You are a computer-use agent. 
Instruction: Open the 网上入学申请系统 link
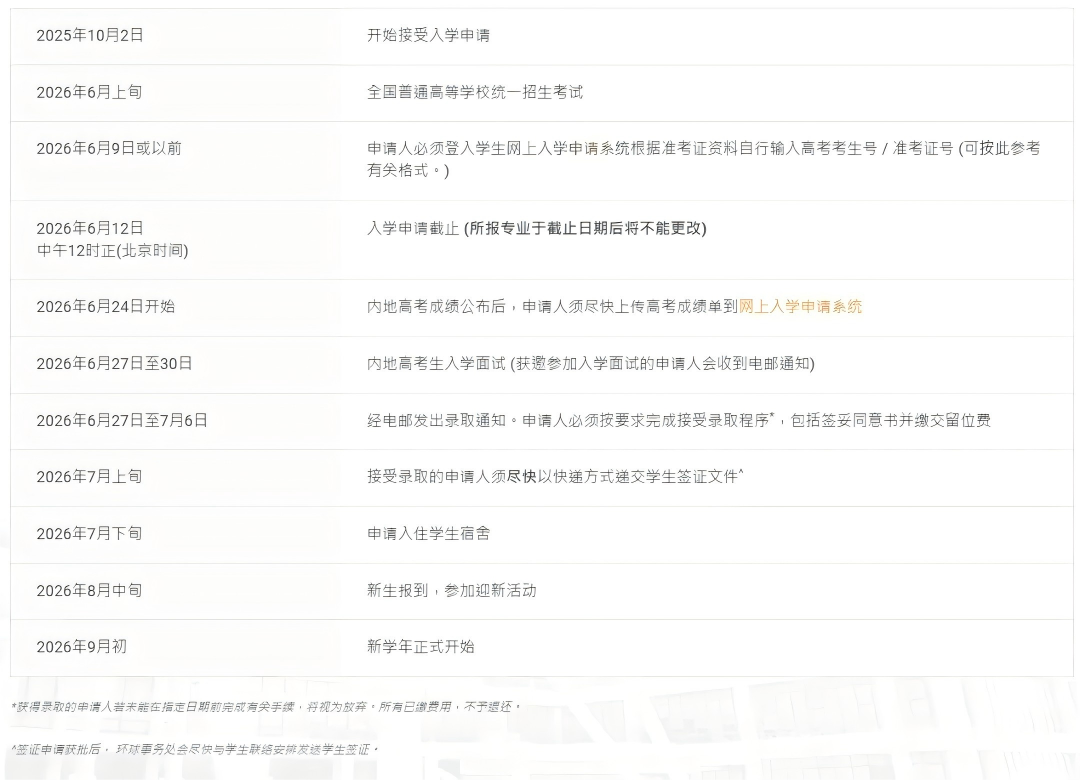tap(800, 307)
